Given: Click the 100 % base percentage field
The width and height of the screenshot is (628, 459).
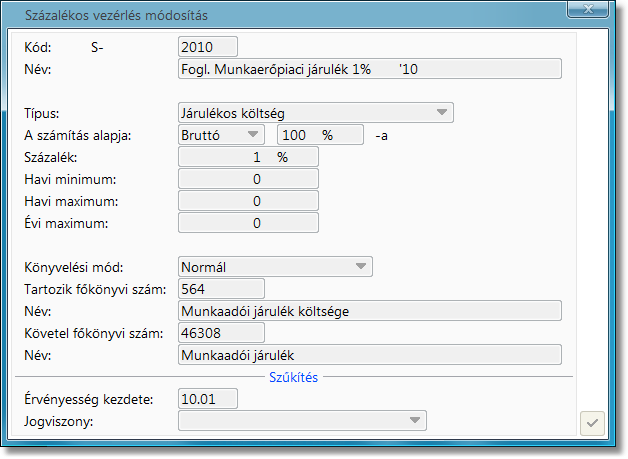Looking at the screenshot, I should [320, 135].
